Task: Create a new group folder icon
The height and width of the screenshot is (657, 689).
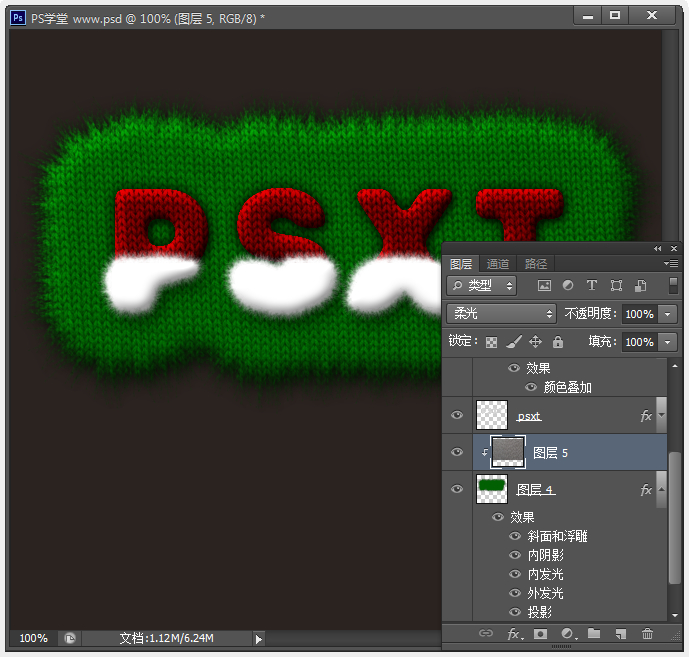Action: 594,633
